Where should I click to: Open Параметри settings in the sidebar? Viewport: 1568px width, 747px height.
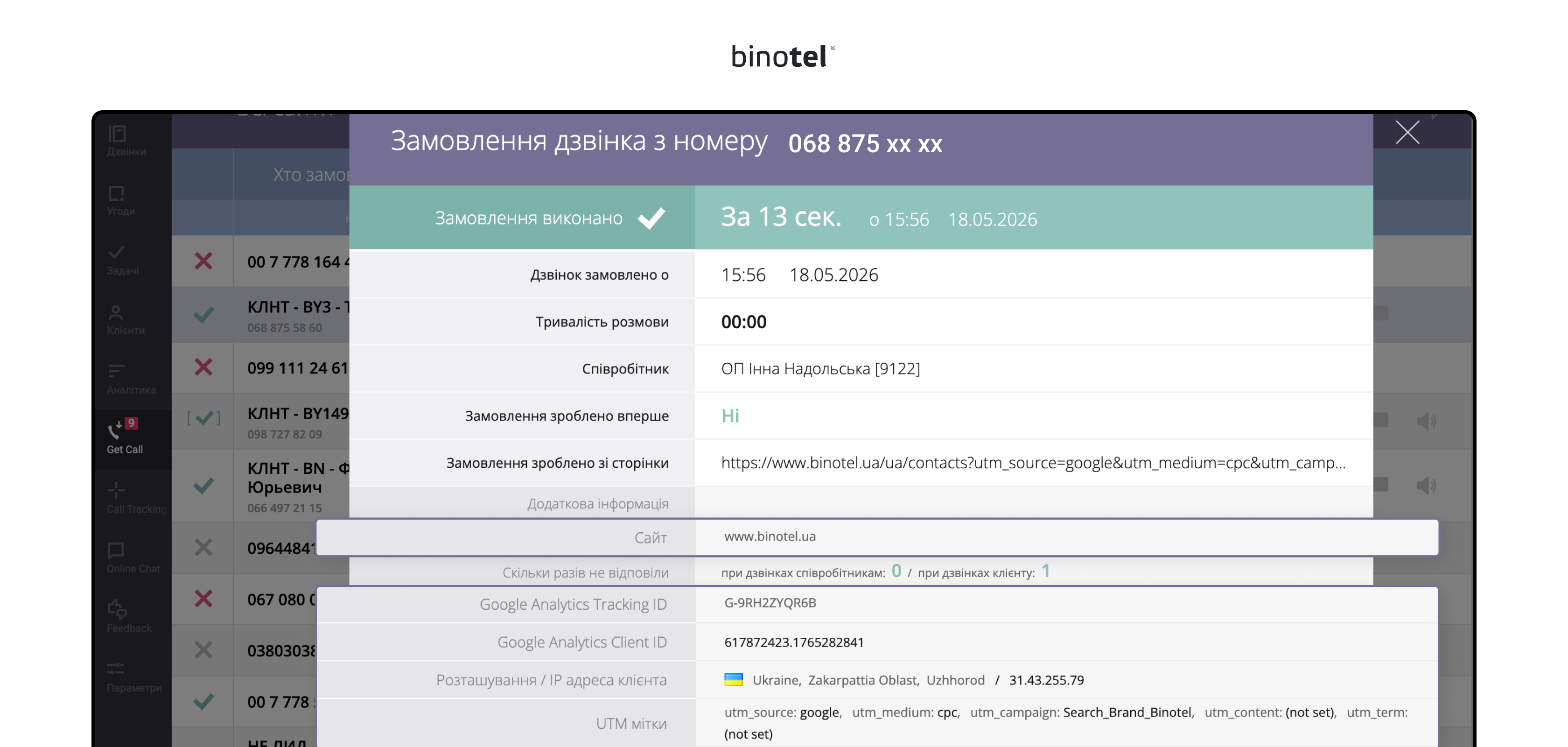pyautogui.click(x=134, y=677)
